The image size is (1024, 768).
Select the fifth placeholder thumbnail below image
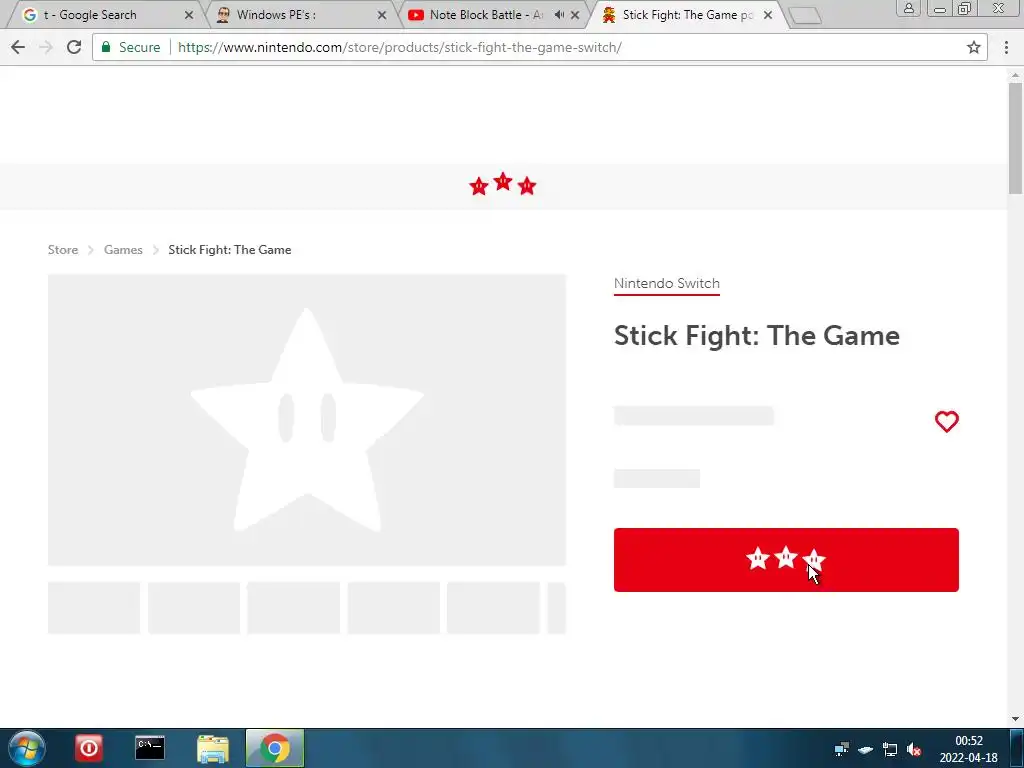(493, 608)
